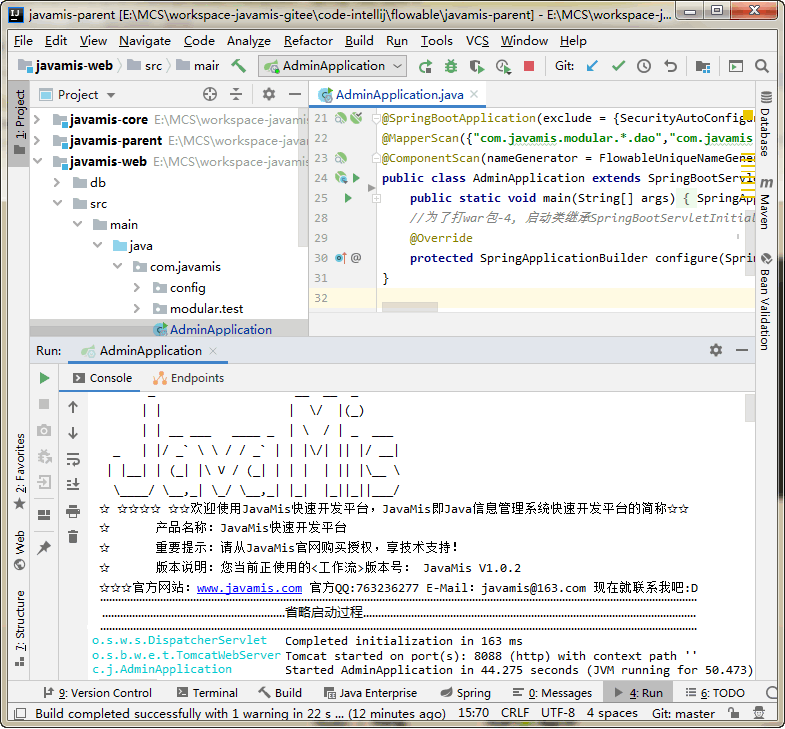Image resolution: width=785 pixels, height=729 pixels.
Task: Toggle pin tab icon in Run panel
Action: (x=44, y=548)
